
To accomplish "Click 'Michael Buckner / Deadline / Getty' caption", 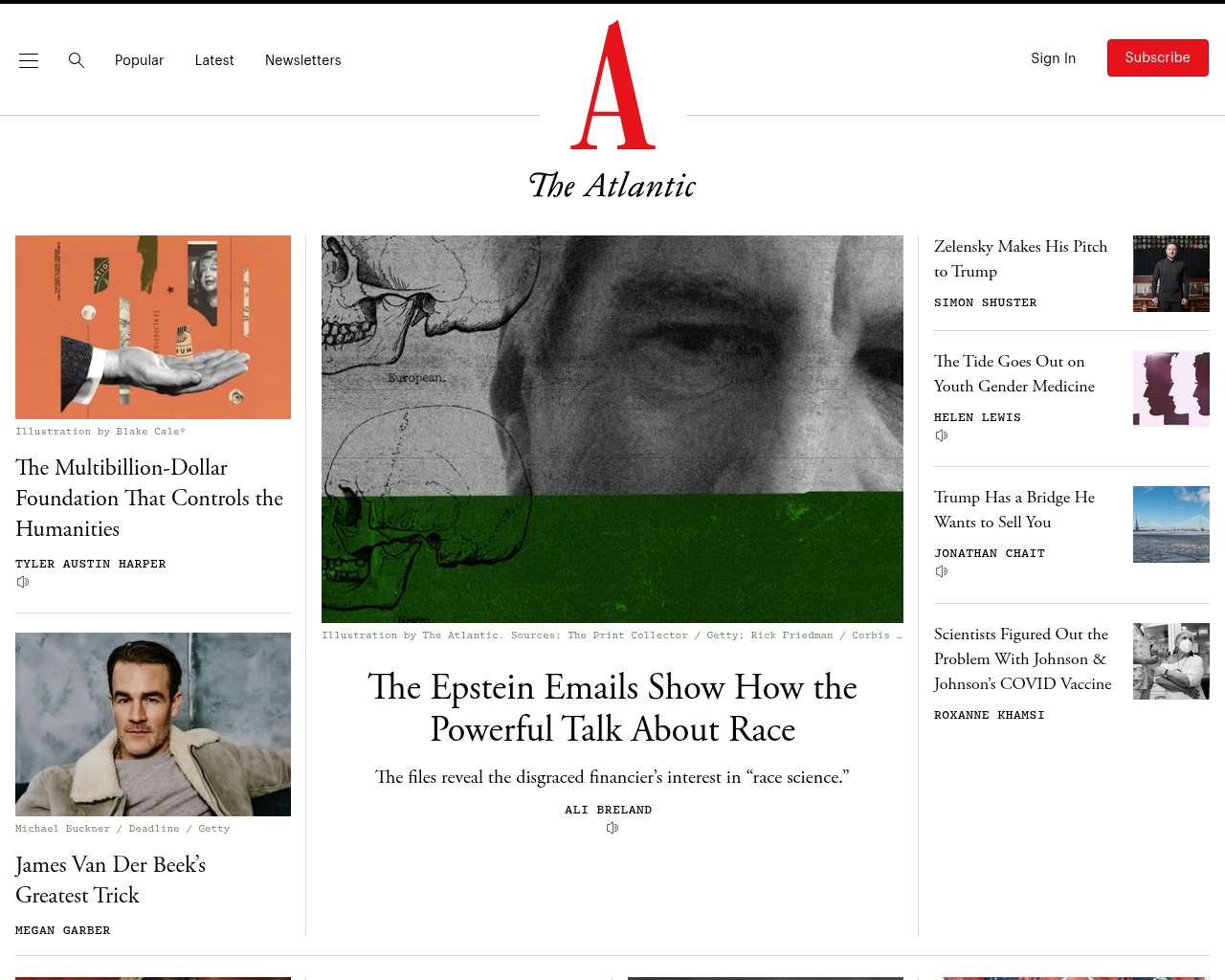I will pyautogui.click(x=122, y=829).
